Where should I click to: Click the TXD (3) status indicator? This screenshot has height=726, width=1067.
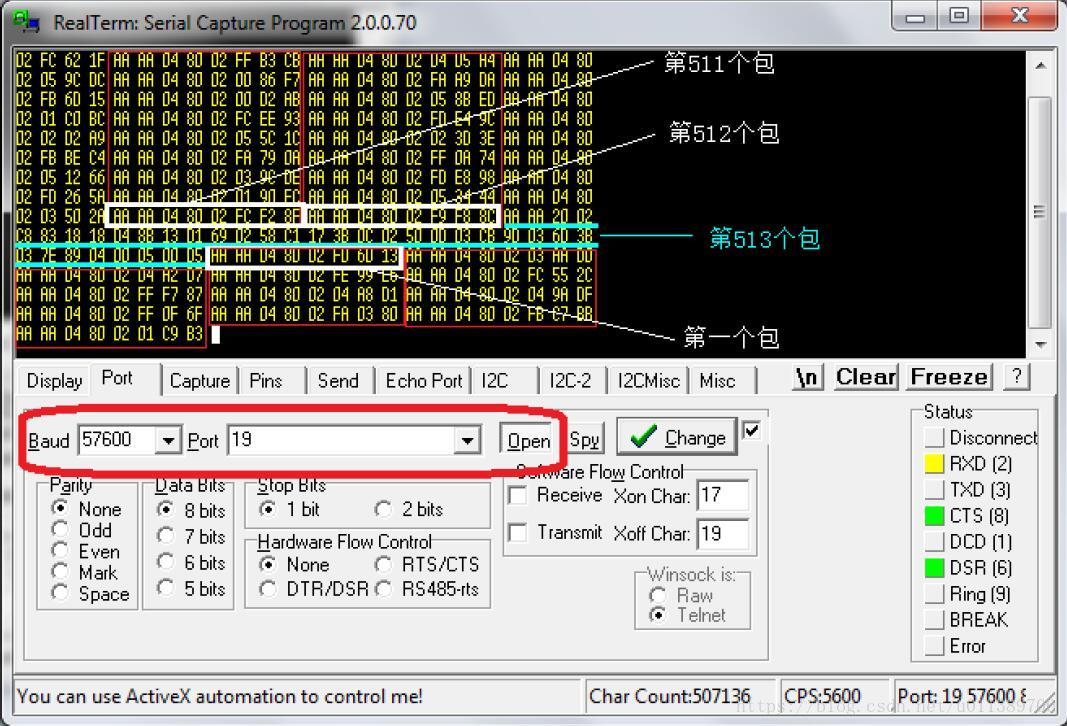coord(934,489)
